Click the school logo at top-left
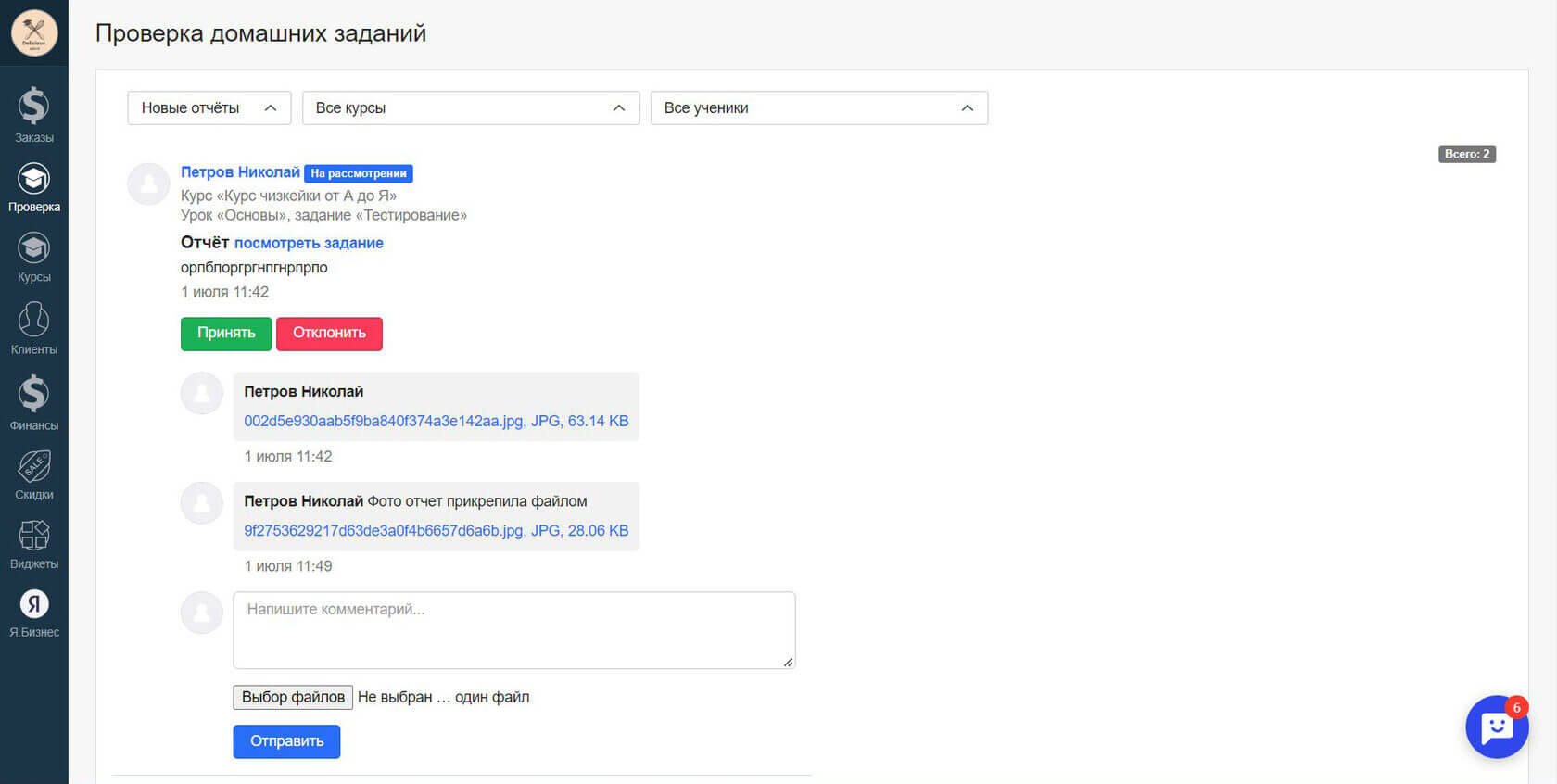The image size is (1557, 784). (34, 32)
